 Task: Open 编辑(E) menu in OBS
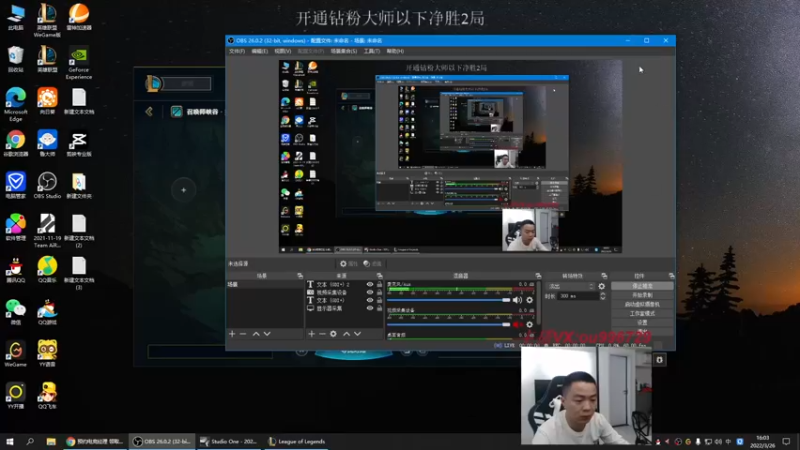(260, 51)
